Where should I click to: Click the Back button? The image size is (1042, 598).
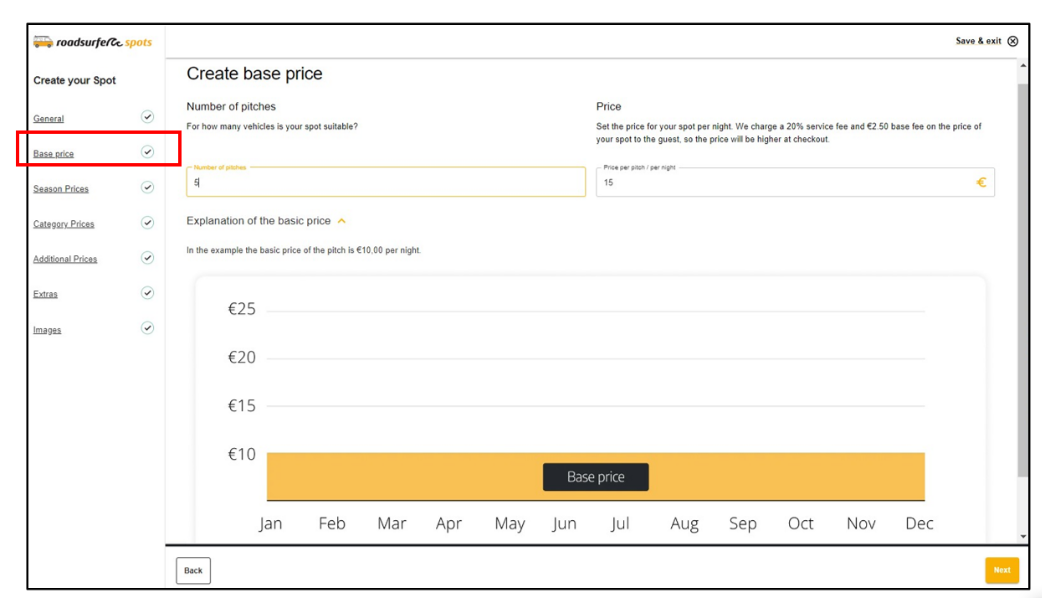[x=193, y=571]
